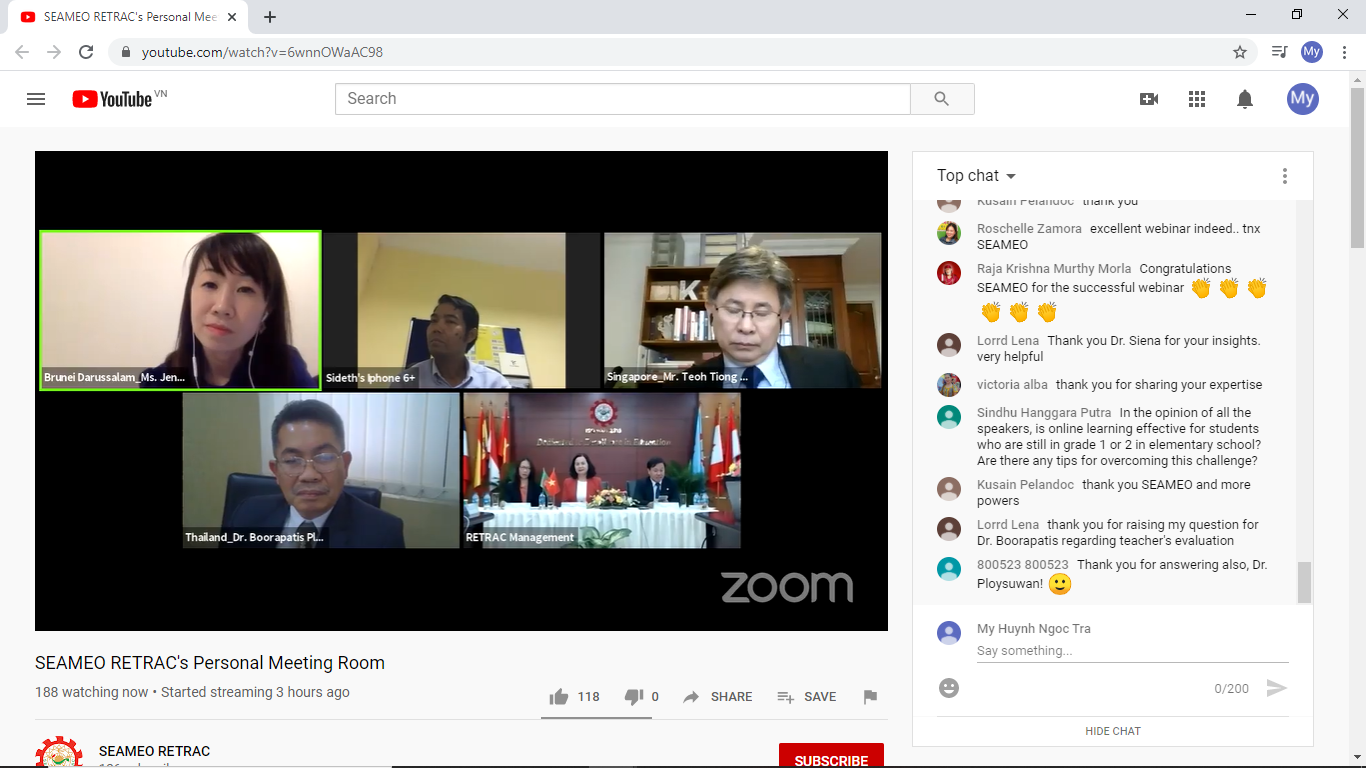
Task: Click Roschelle Zamora's chat name
Action: tap(1029, 229)
